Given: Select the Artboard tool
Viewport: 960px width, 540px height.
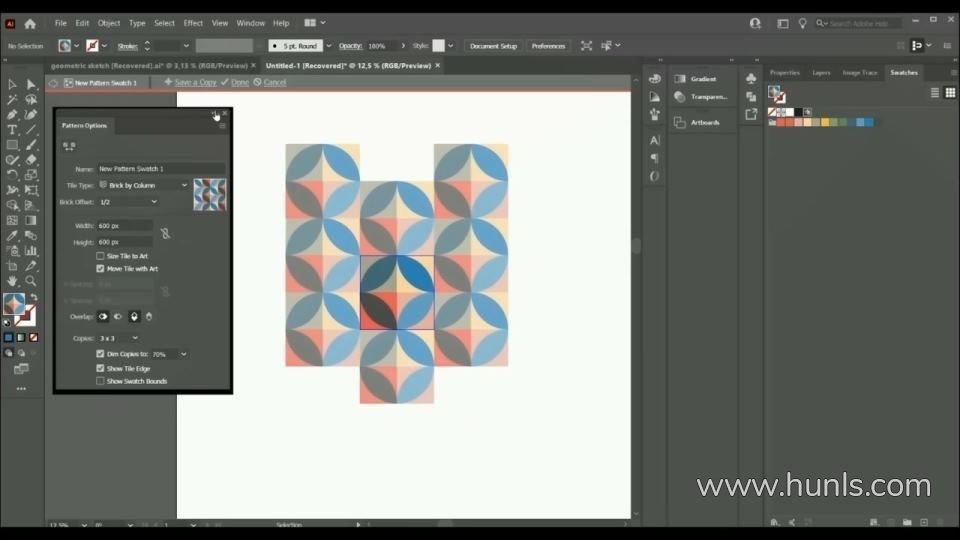Looking at the screenshot, I should [x=12, y=266].
